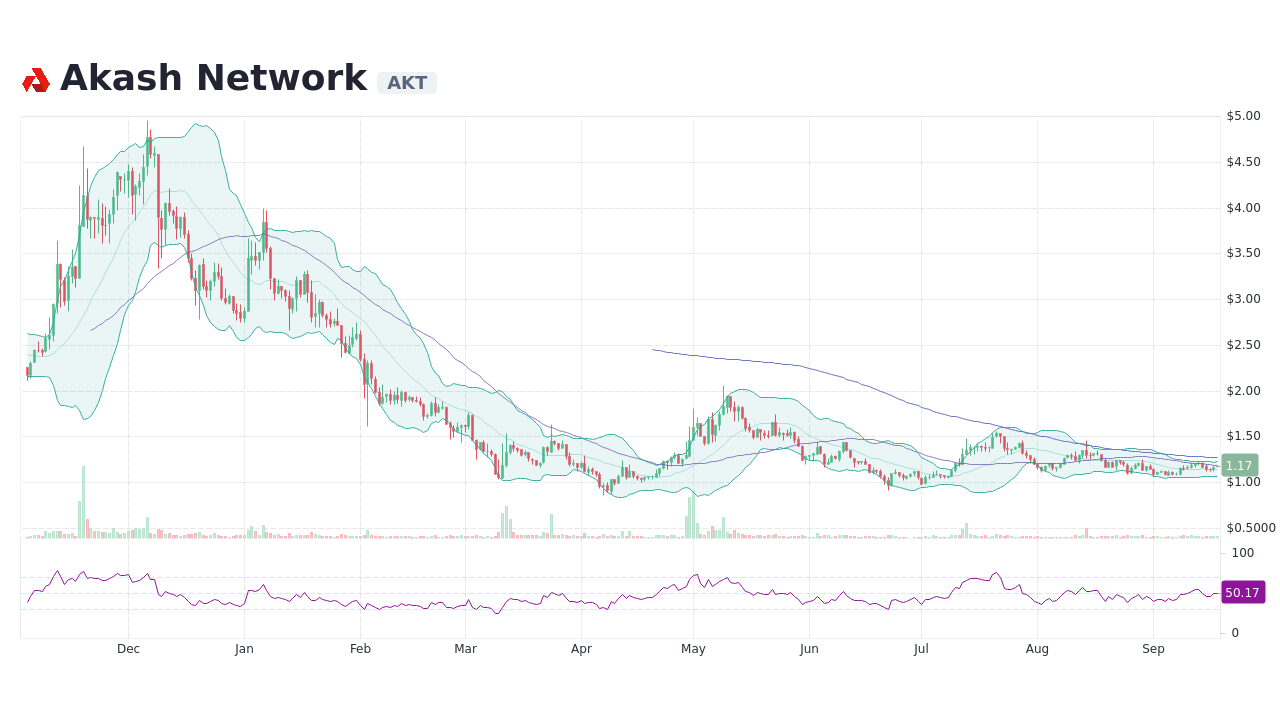
Task: Click the red Akash Network logo
Action: click(x=35, y=78)
